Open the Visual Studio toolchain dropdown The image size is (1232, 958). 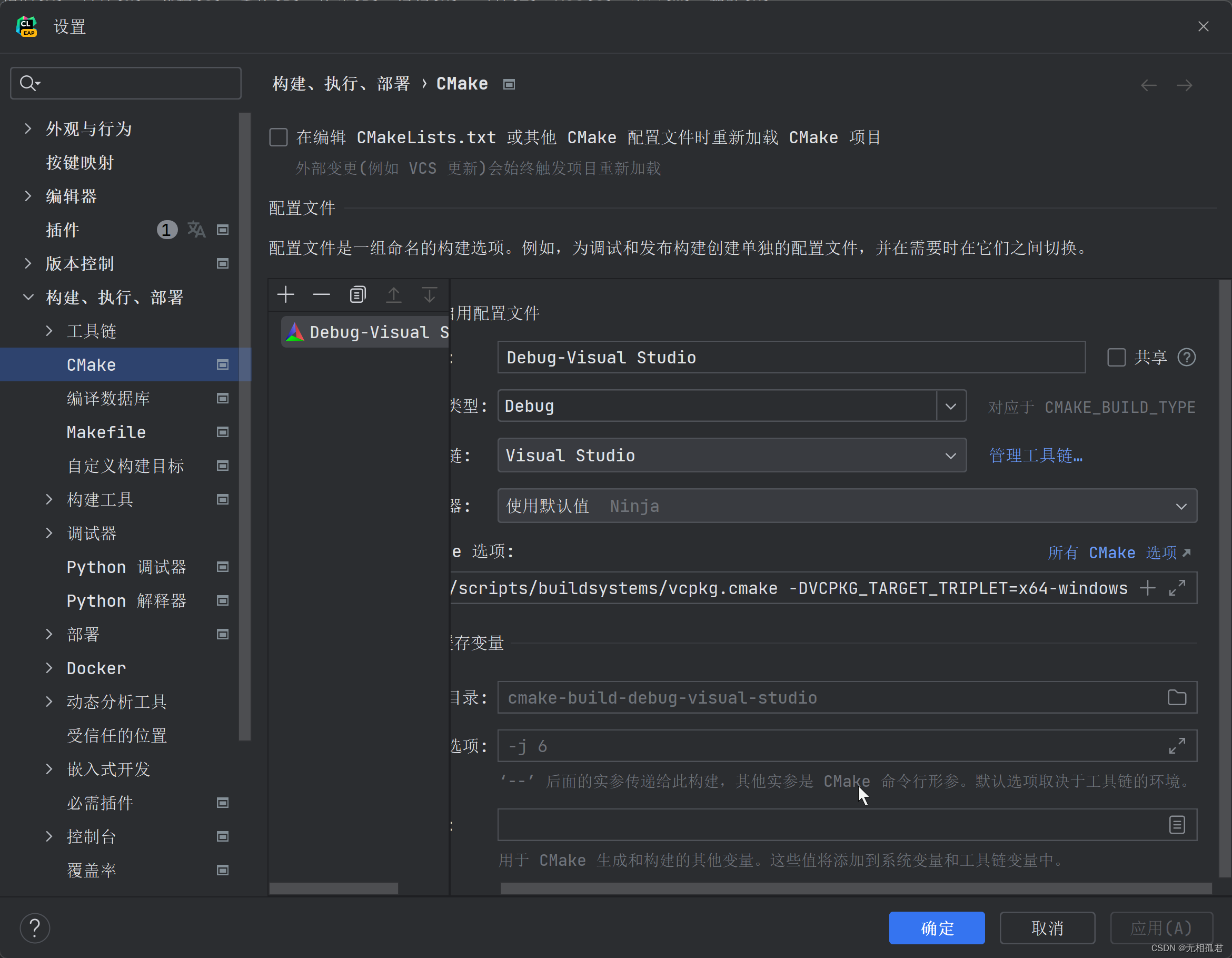[x=950, y=456]
